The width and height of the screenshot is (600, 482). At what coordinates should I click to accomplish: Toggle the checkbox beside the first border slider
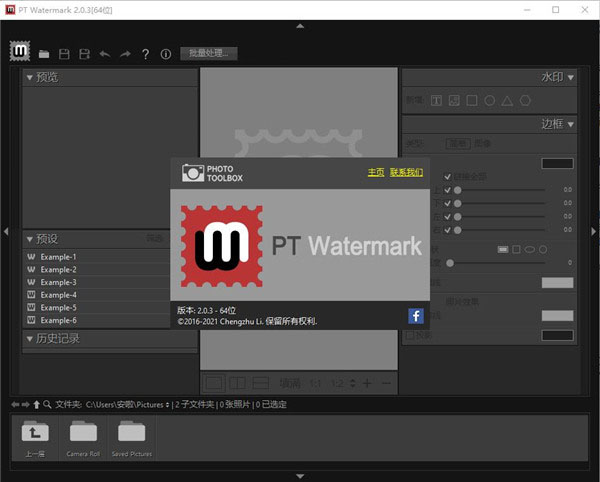(x=448, y=190)
